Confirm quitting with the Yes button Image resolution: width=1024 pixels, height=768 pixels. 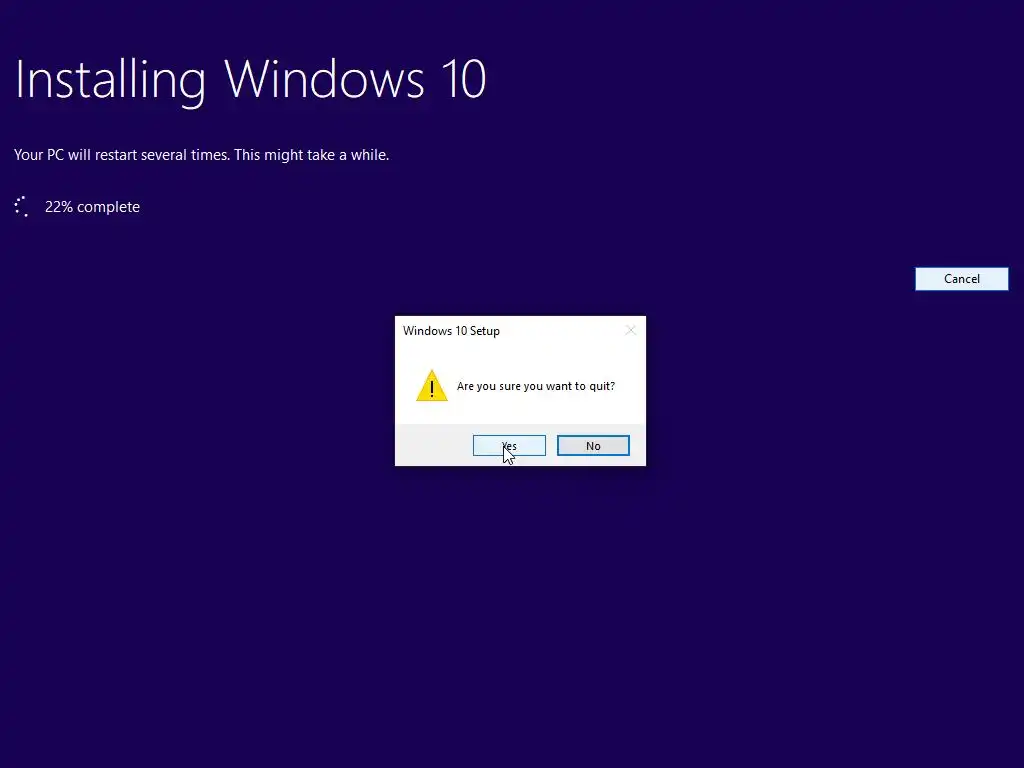509,445
